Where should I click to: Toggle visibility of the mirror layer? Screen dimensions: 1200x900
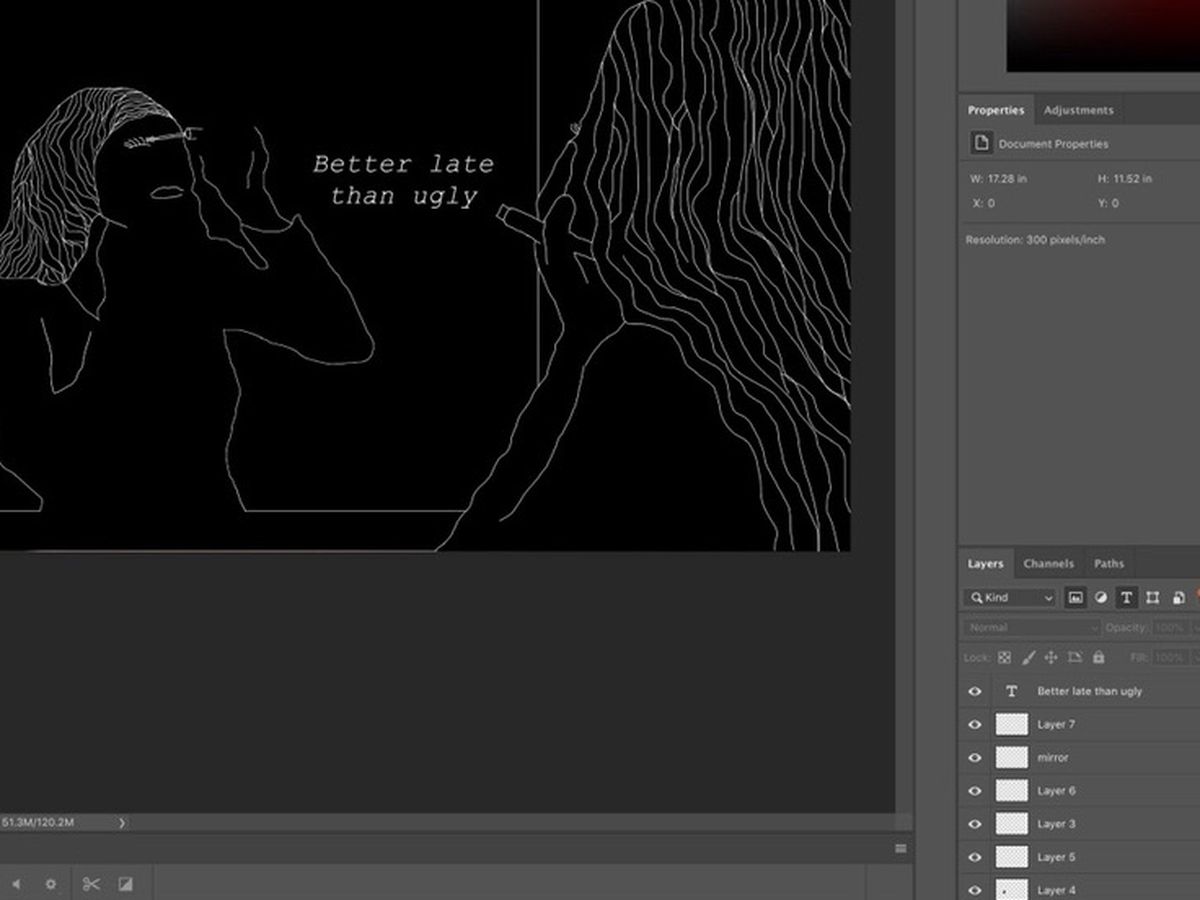coord(975,758)
